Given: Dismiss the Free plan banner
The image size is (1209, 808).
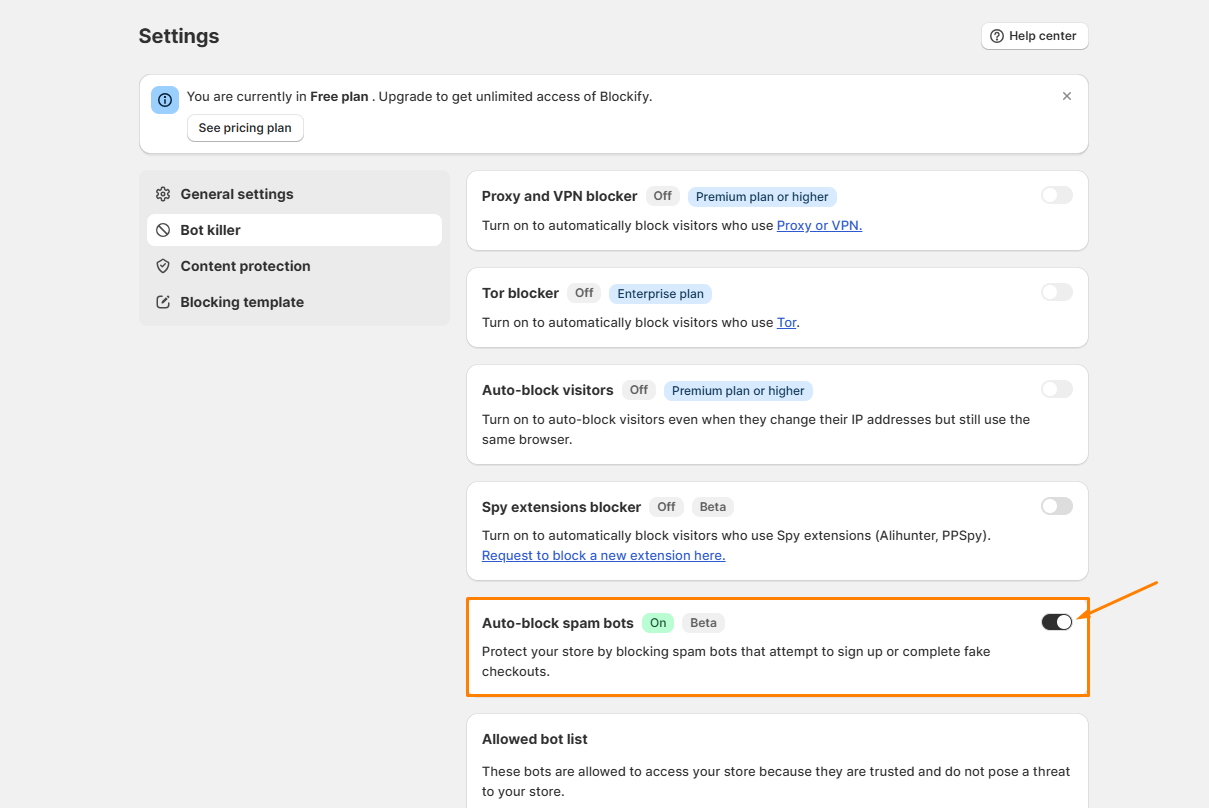Looking at the screenshot, I should tap(1066, 96).
